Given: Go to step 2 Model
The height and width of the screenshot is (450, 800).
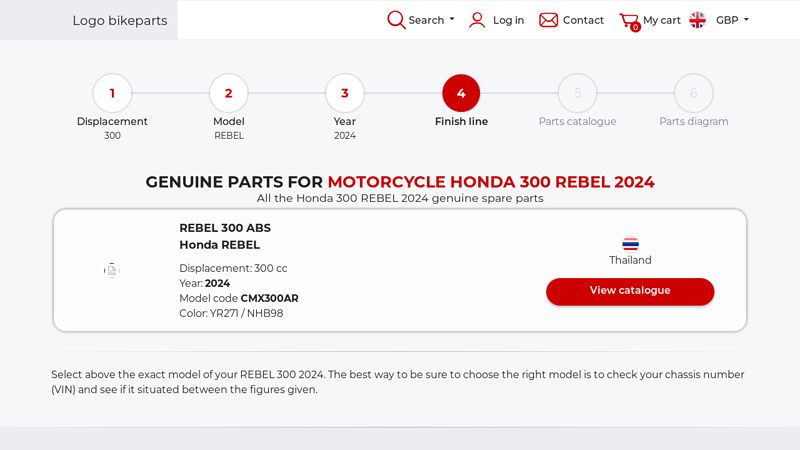Looking at the screenshot, I should pos(229,93).
